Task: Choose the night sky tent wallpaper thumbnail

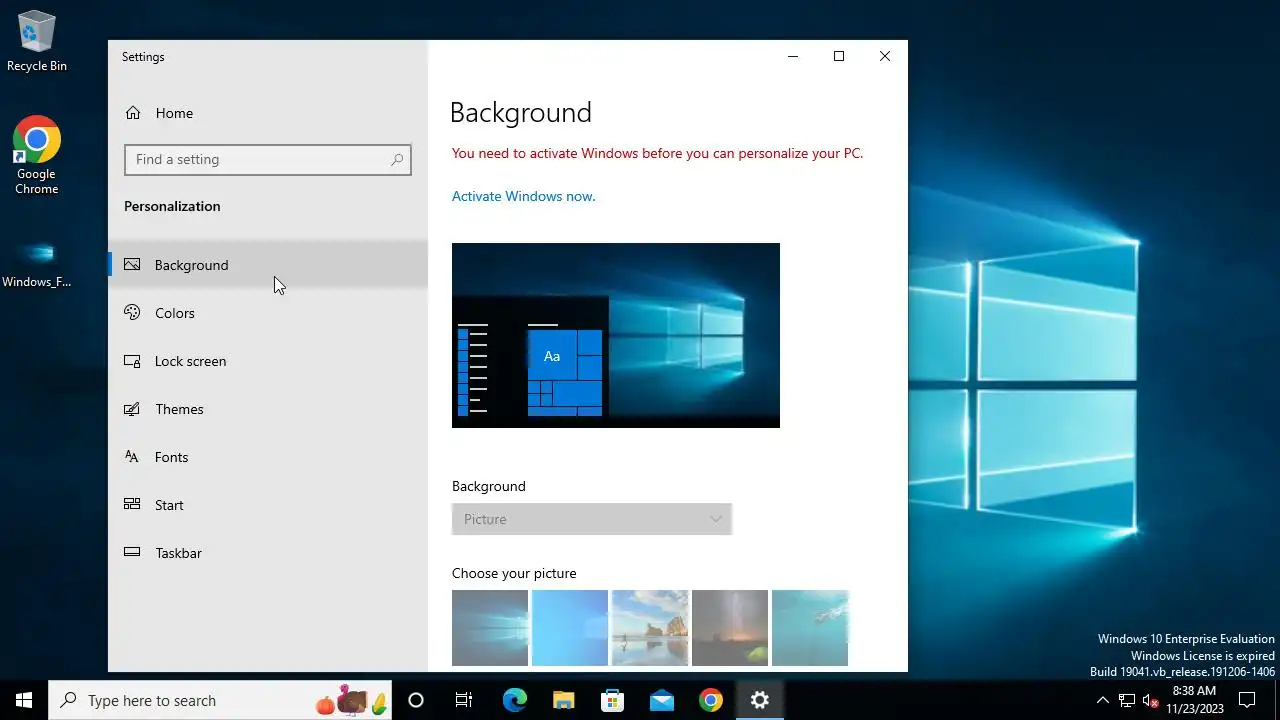Action: pos(730,628)
